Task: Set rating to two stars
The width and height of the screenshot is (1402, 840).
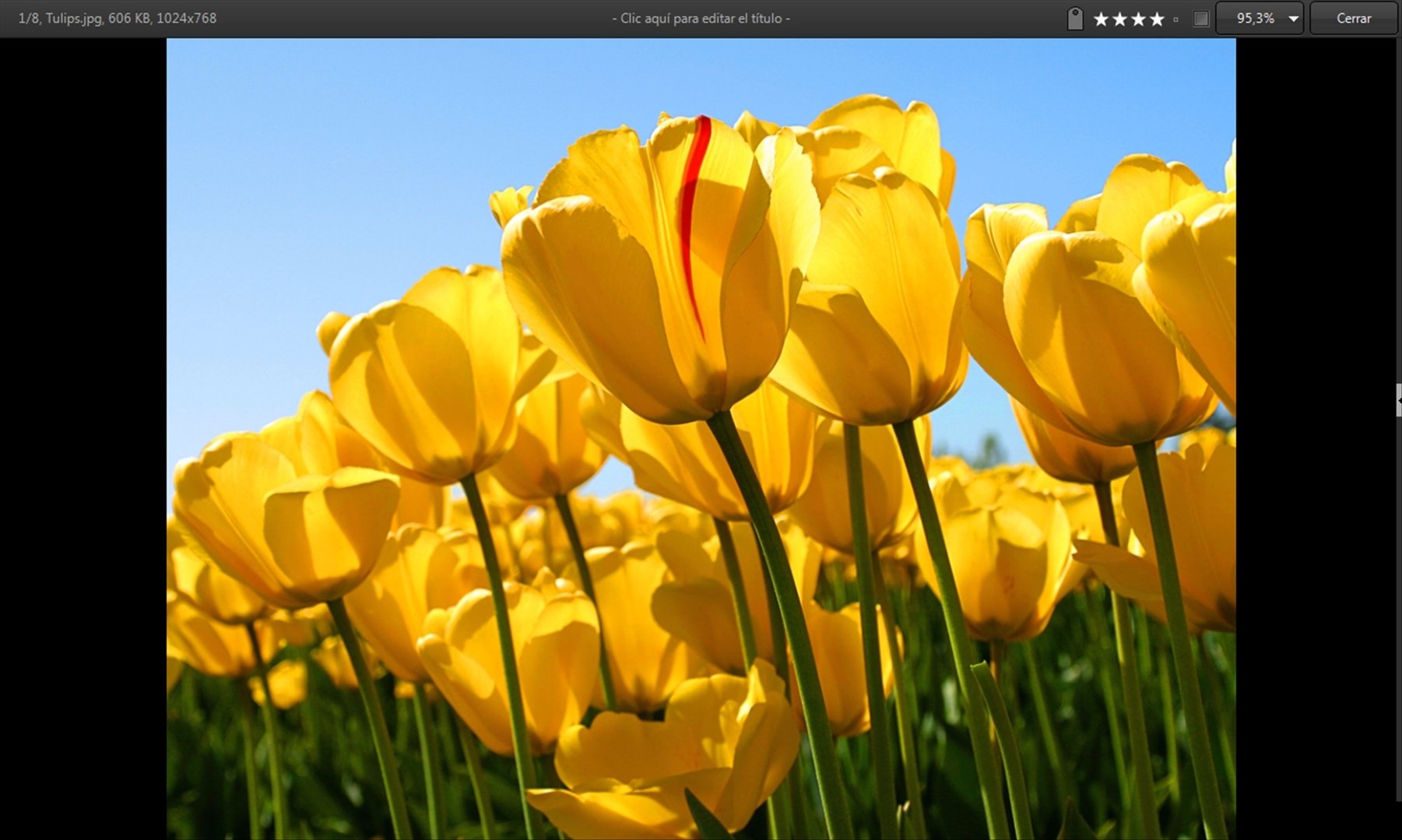Action: coord(1119,19)
